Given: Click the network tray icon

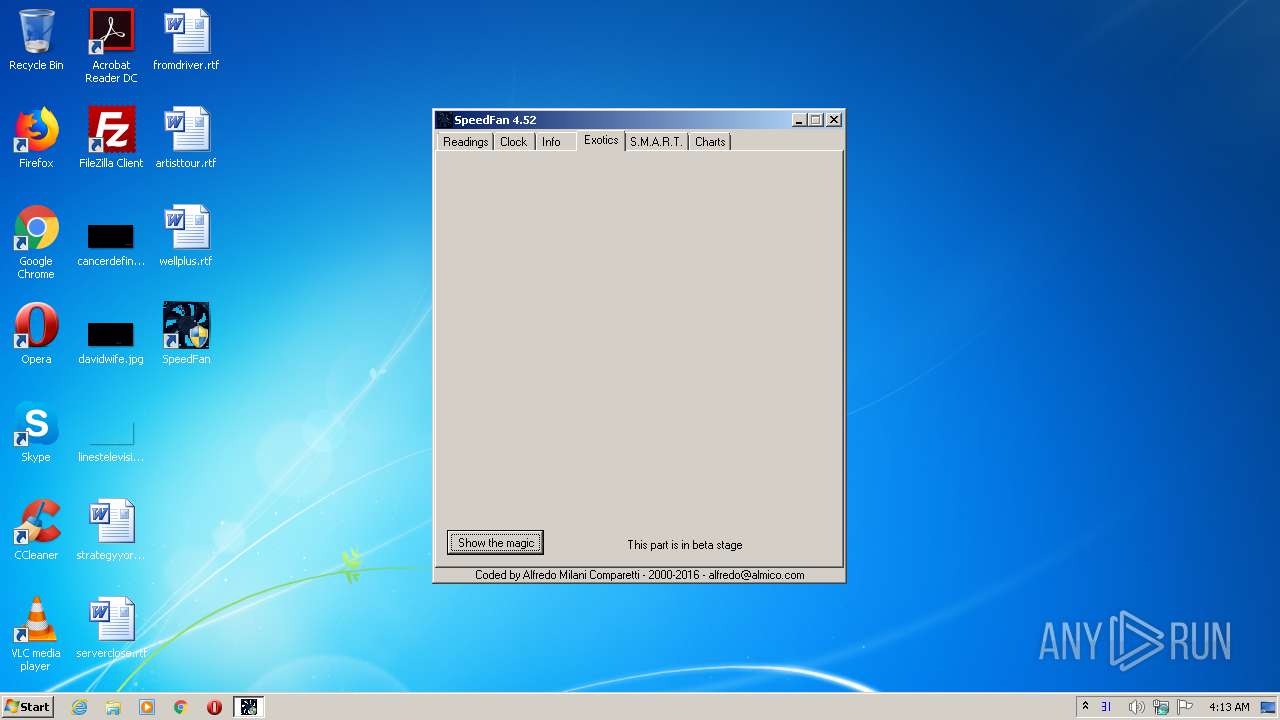Looking at the screenshot, I should pos(1161,707).
